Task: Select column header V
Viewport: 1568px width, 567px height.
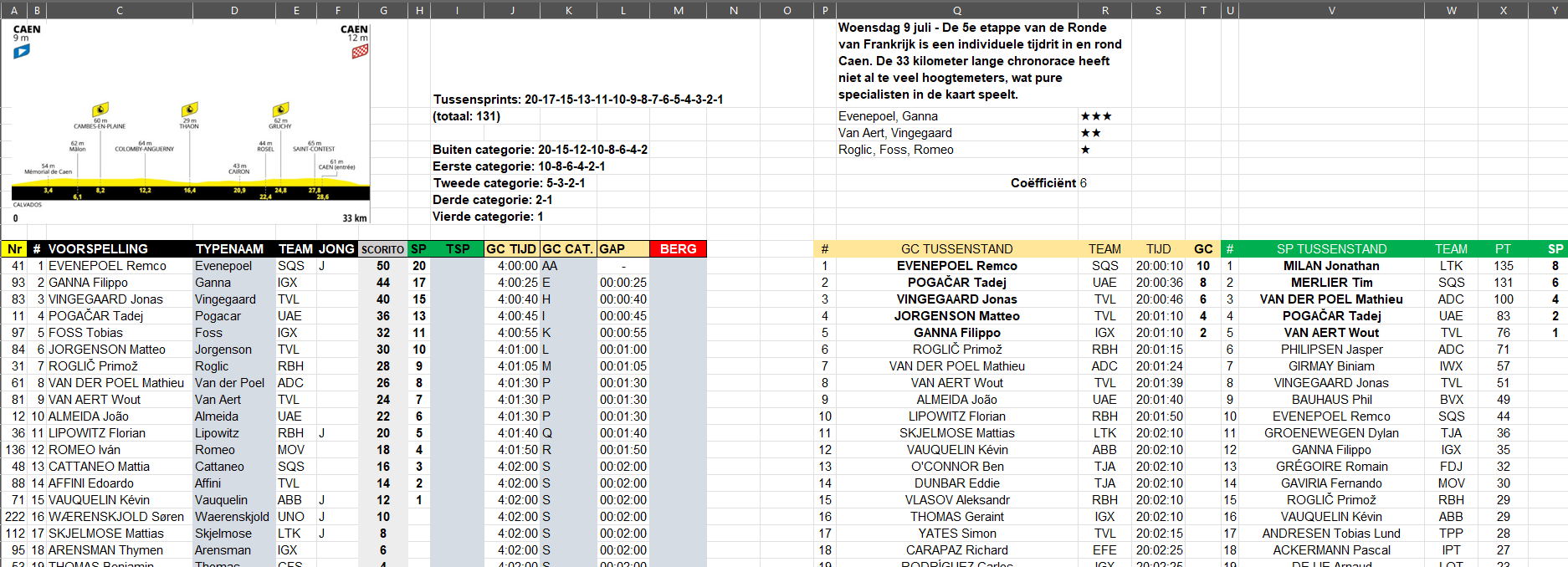Action: tap(1331, 10)
